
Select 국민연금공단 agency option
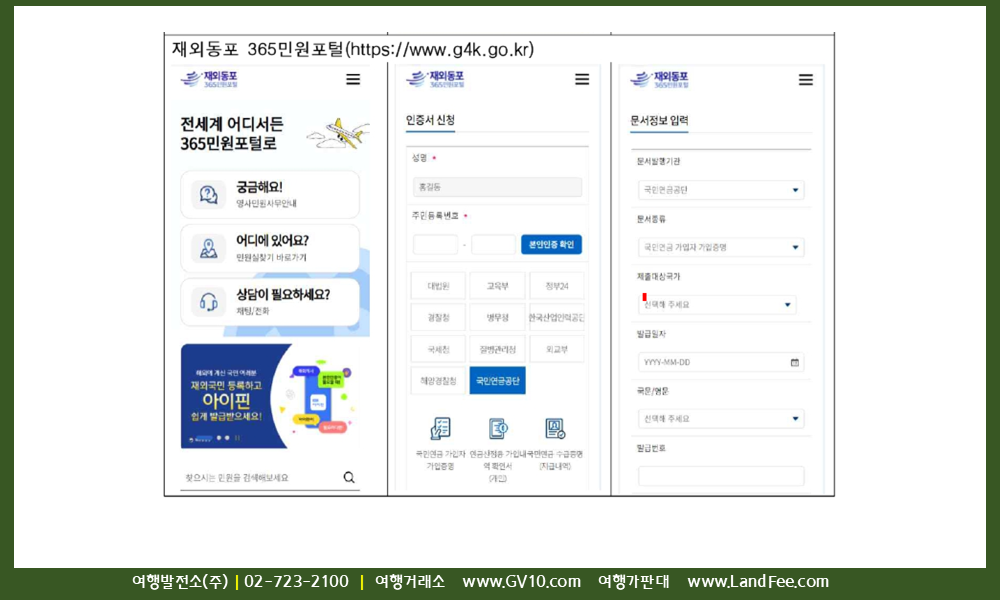point(497,381)
